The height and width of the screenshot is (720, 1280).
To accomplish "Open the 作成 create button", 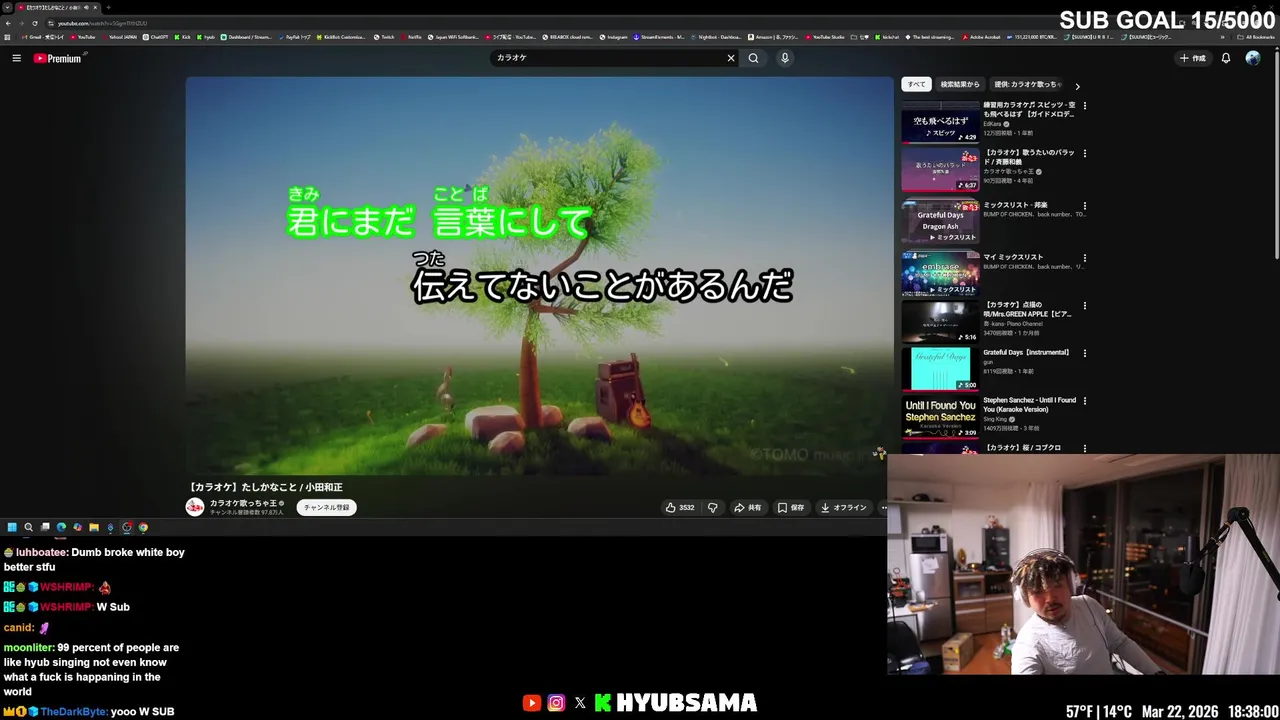I will pyautogui.click(x=1193, y=58).
